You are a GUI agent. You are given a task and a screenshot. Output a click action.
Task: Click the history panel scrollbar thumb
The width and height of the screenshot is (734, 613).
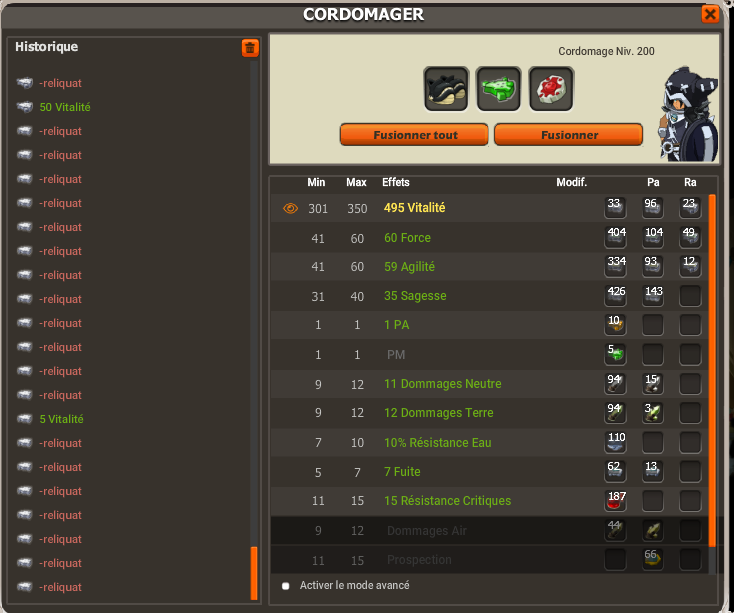[254, 573]
